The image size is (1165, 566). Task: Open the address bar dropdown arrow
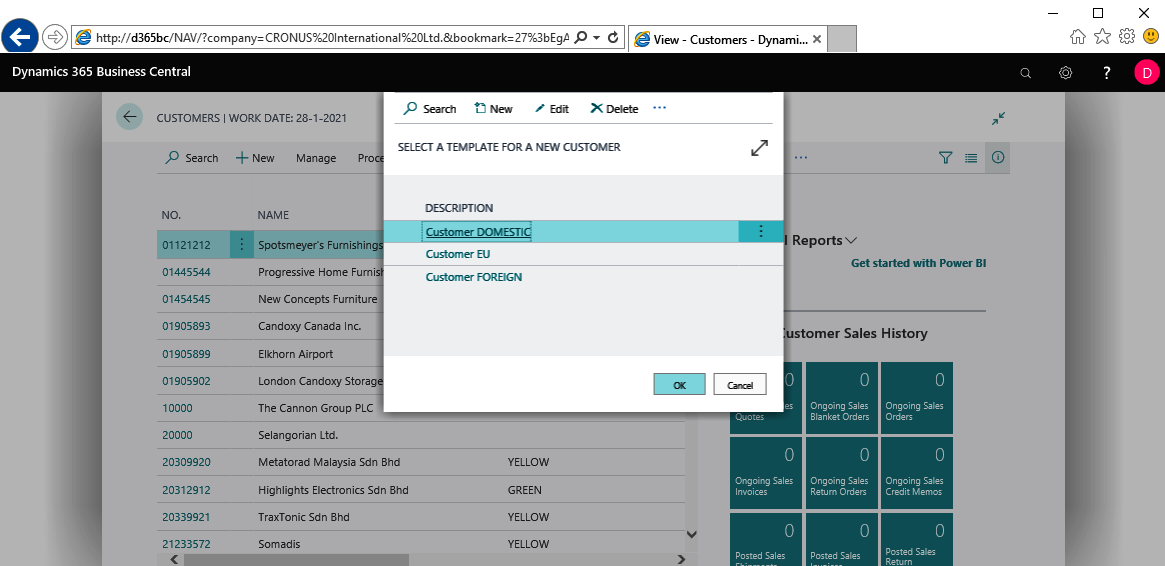click(597, 37)
